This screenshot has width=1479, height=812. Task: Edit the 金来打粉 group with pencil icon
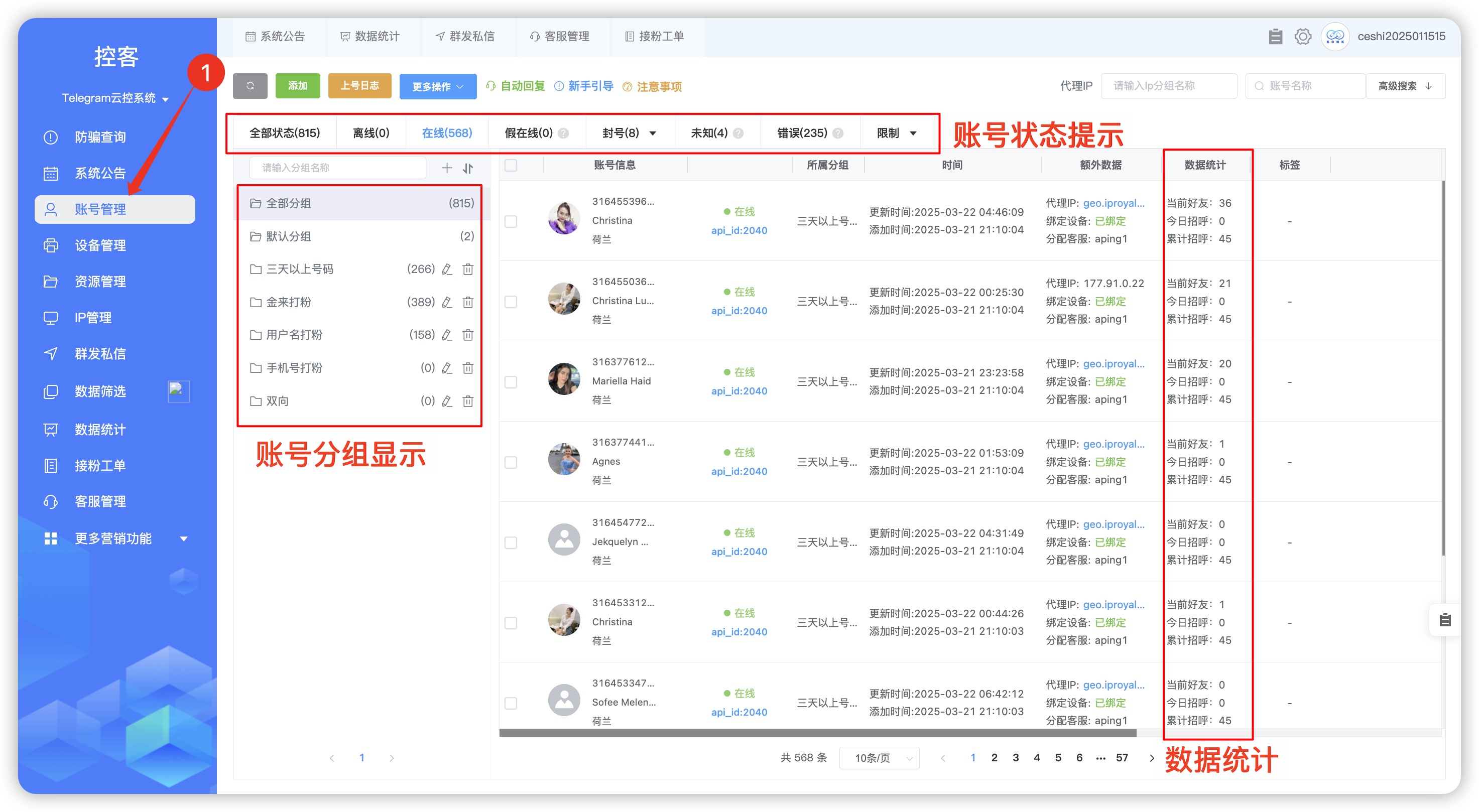coord(447,303)
